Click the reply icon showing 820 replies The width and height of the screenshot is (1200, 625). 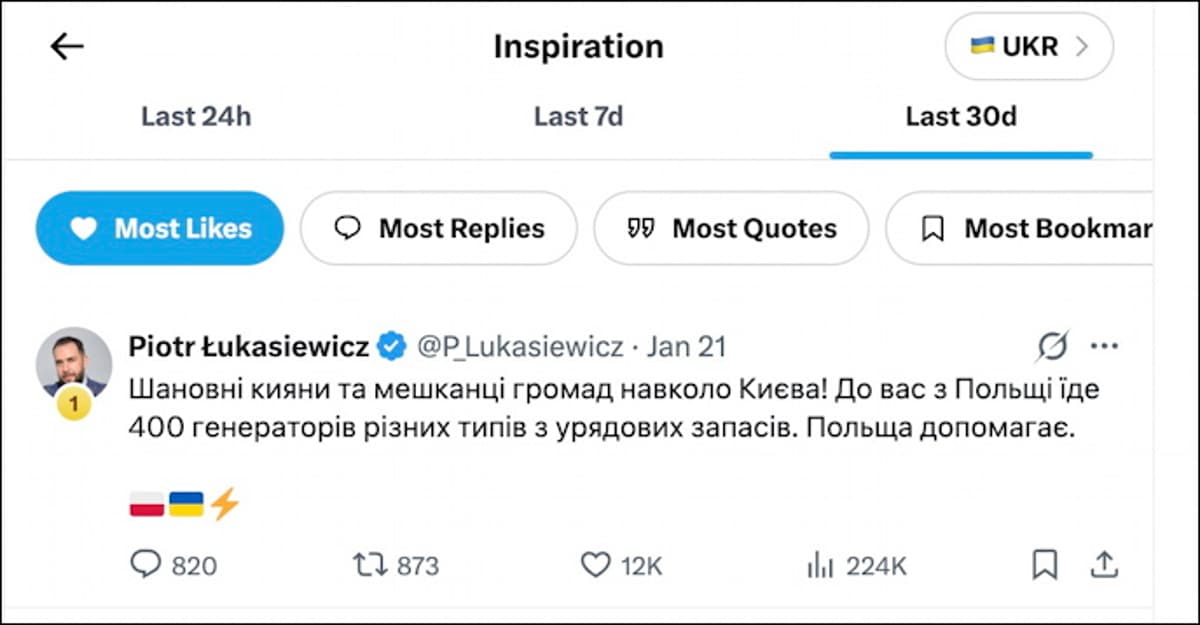pyautogui.click(x=148, y=565)
